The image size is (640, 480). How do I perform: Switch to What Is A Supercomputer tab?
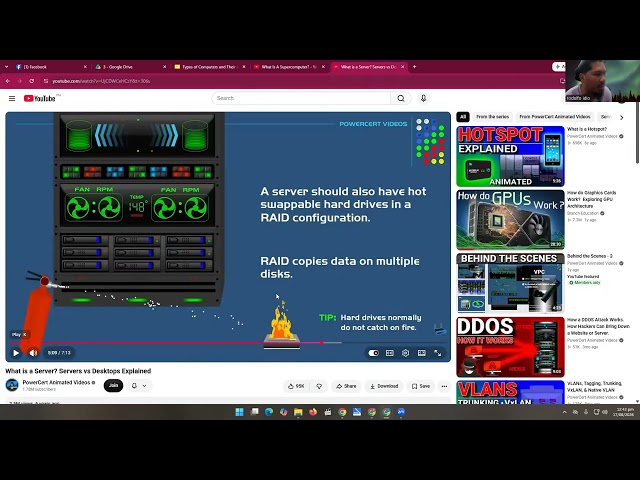pos(289,67)
